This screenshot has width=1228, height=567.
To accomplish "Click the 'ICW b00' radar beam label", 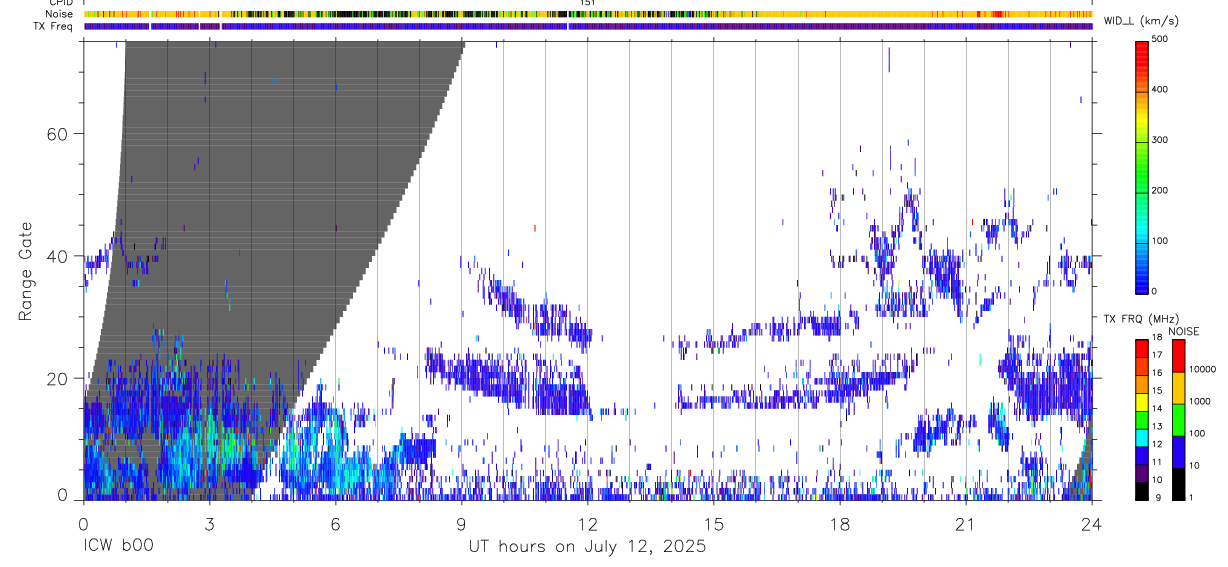I will coord(118,547).
